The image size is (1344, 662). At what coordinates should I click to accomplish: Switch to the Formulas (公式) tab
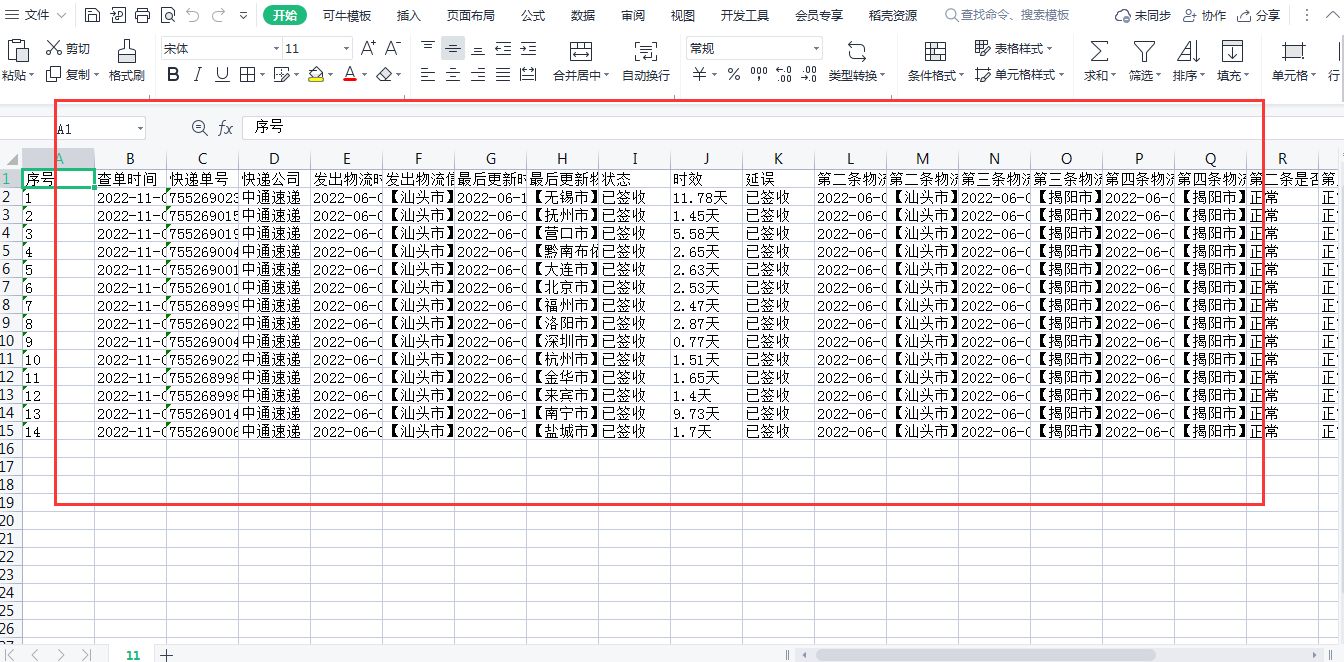pos(533,15)
